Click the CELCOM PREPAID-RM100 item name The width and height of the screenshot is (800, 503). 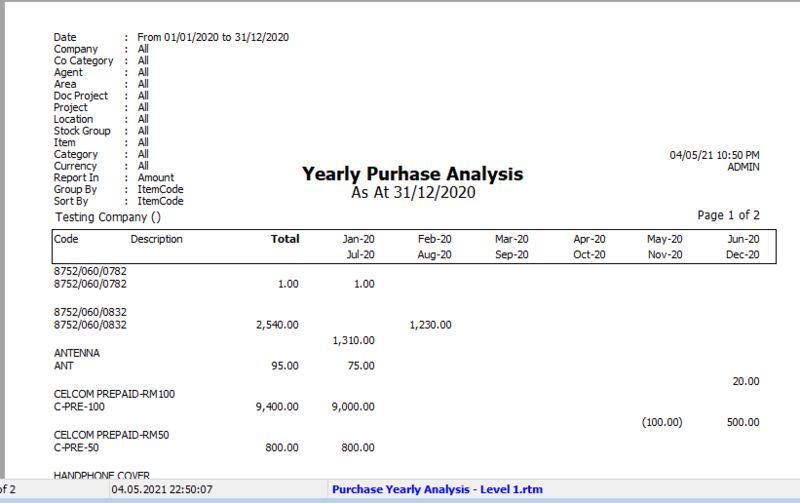coord(114,394)
